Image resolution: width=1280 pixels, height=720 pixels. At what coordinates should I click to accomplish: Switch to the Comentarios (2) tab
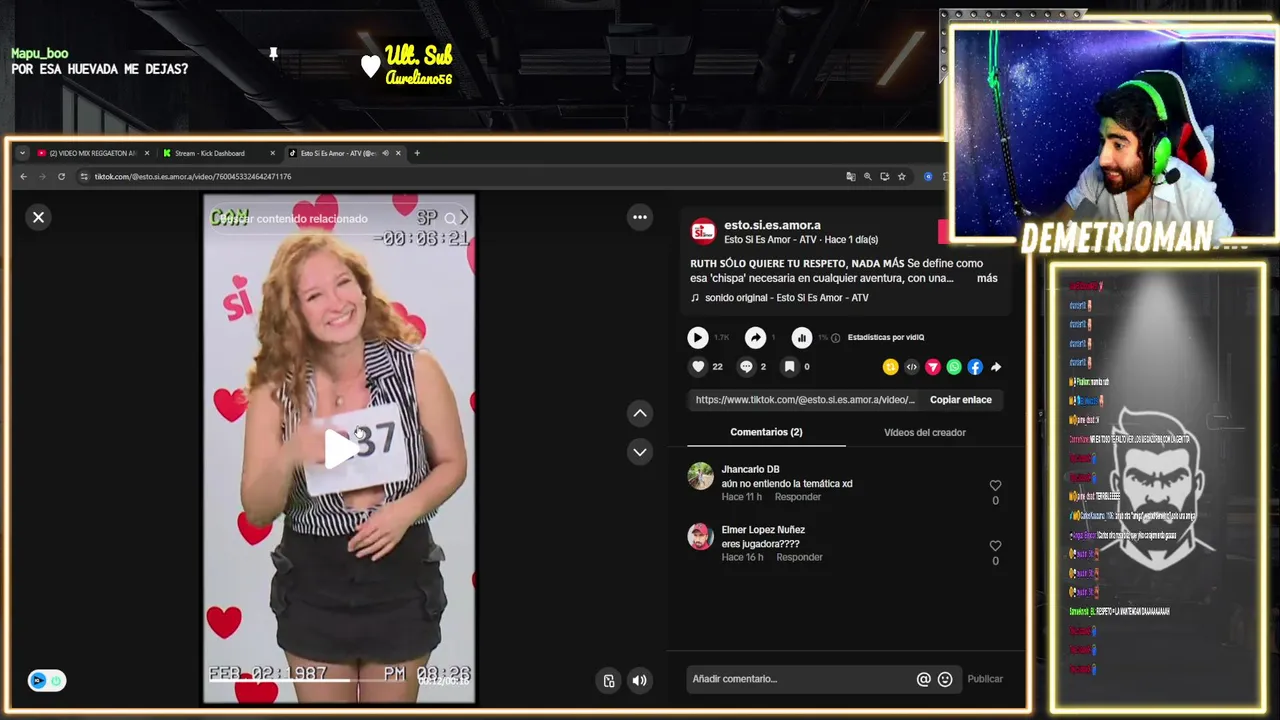[x=766, y=432]
